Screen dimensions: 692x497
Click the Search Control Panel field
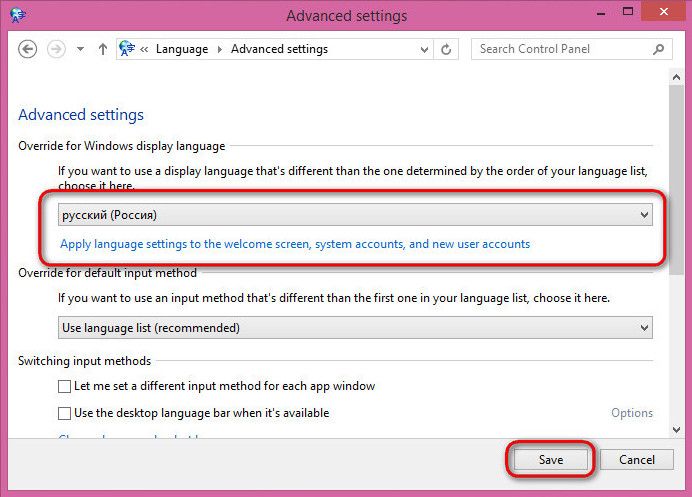click(562, 49)
